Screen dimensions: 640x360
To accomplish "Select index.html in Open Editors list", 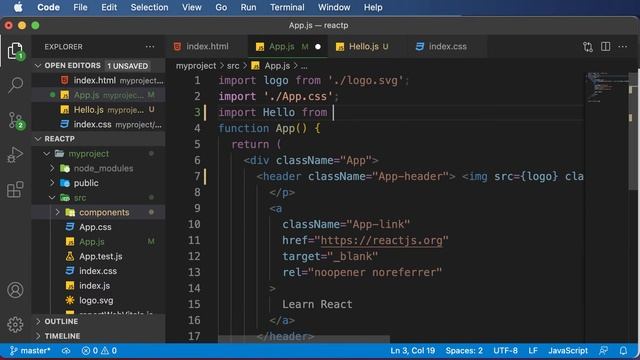I will point(98,80).
